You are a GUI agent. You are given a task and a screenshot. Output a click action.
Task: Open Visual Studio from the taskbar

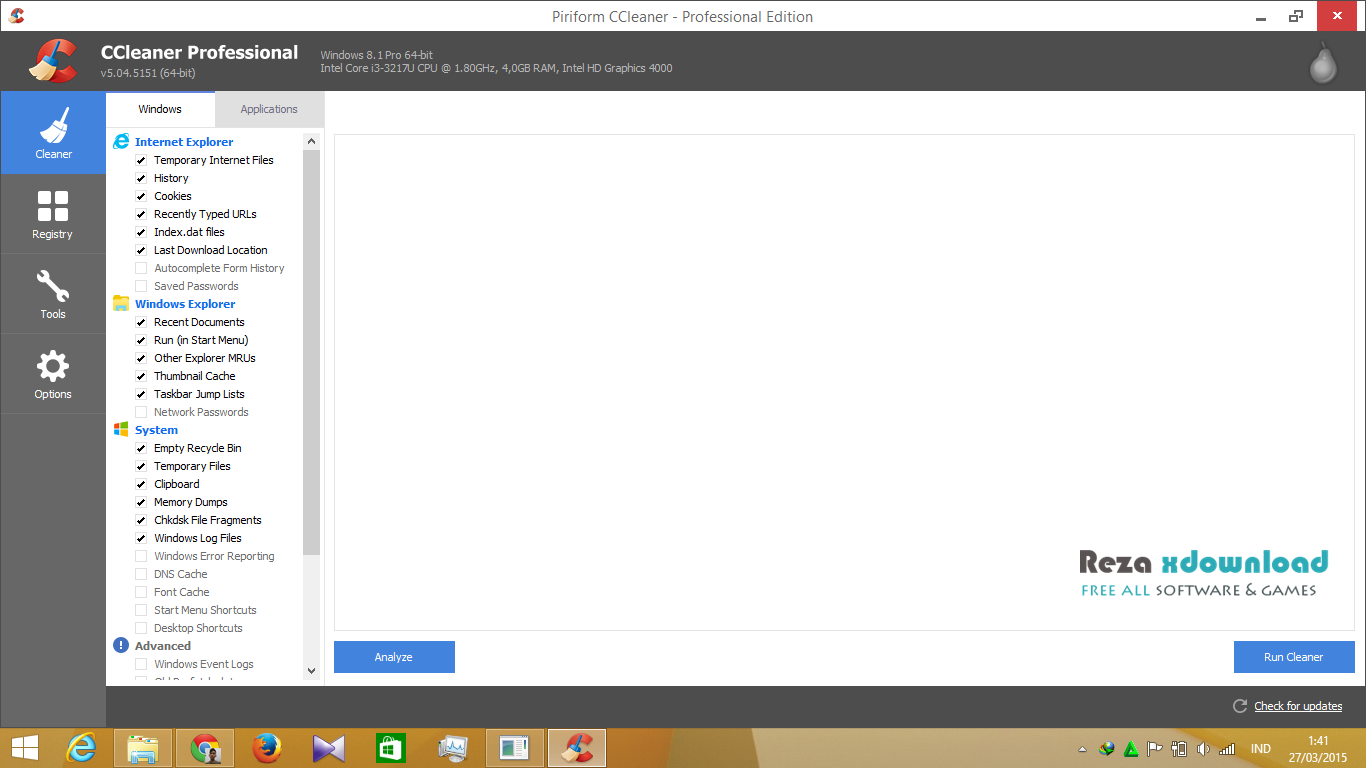[329, 748]
